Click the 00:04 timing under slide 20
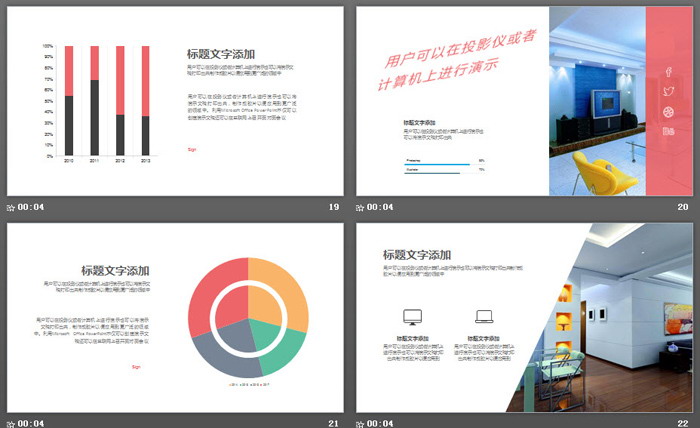The width and height of the screenshot is (700, 428). [x=380, y=207]
